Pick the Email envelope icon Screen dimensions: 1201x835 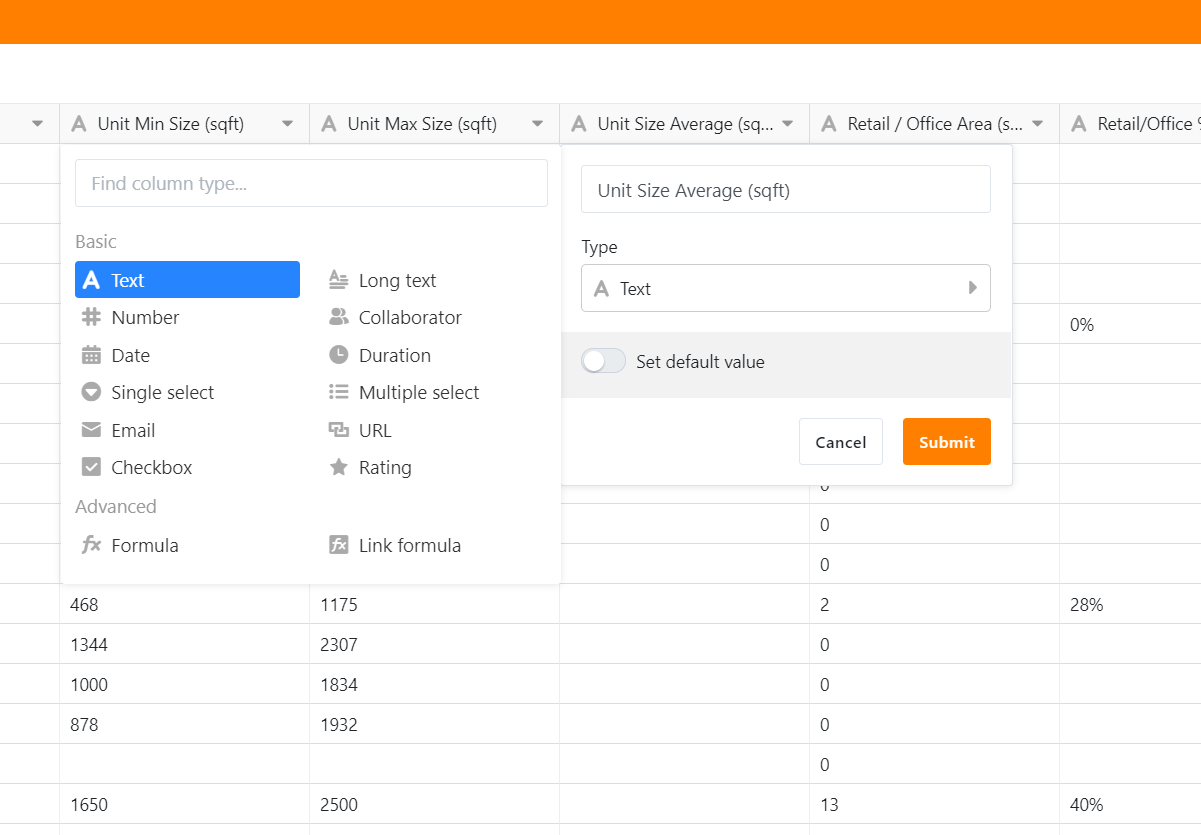coord(91,431)
